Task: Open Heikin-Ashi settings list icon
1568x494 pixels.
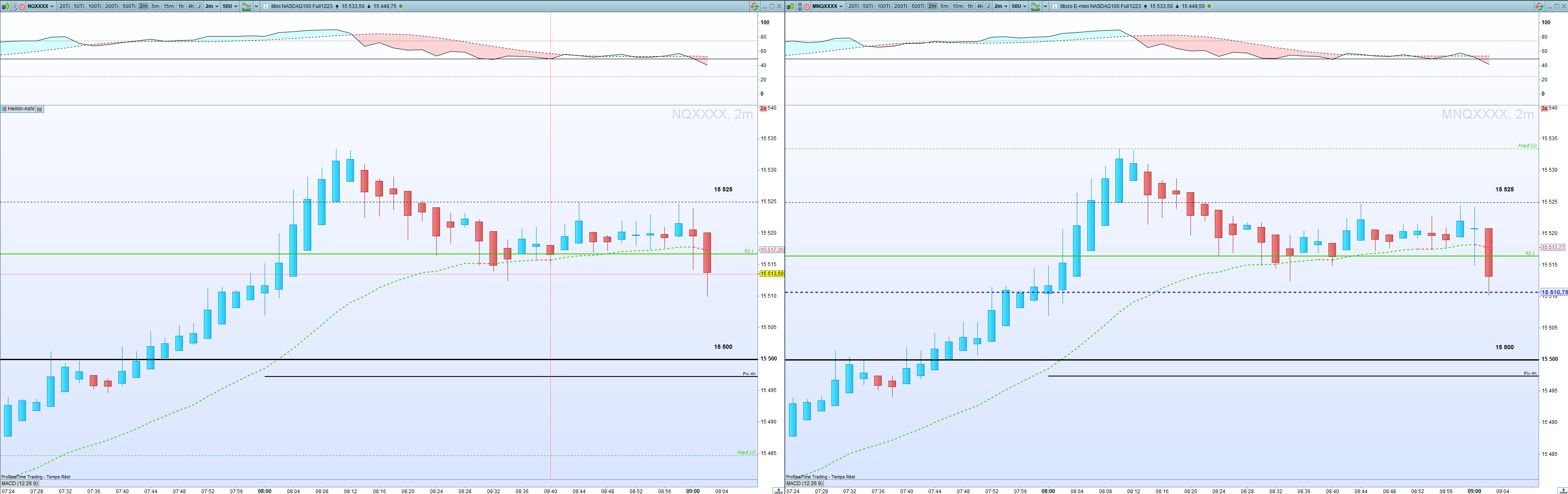Action: [x=39, y=109]
